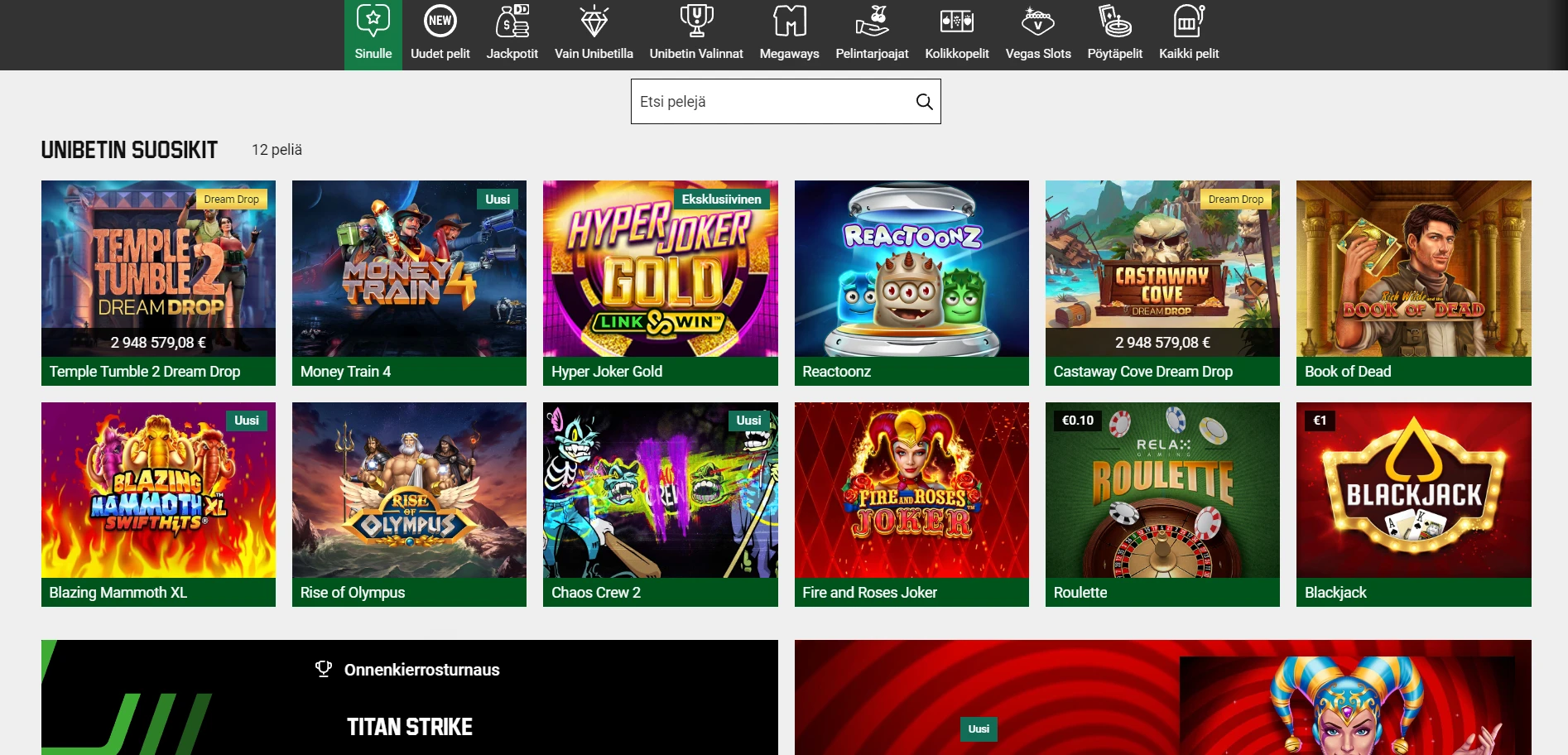
Task: Open the Money Train 4 game thumbnail
Action: pyautogui.click(x=409, y=269)
